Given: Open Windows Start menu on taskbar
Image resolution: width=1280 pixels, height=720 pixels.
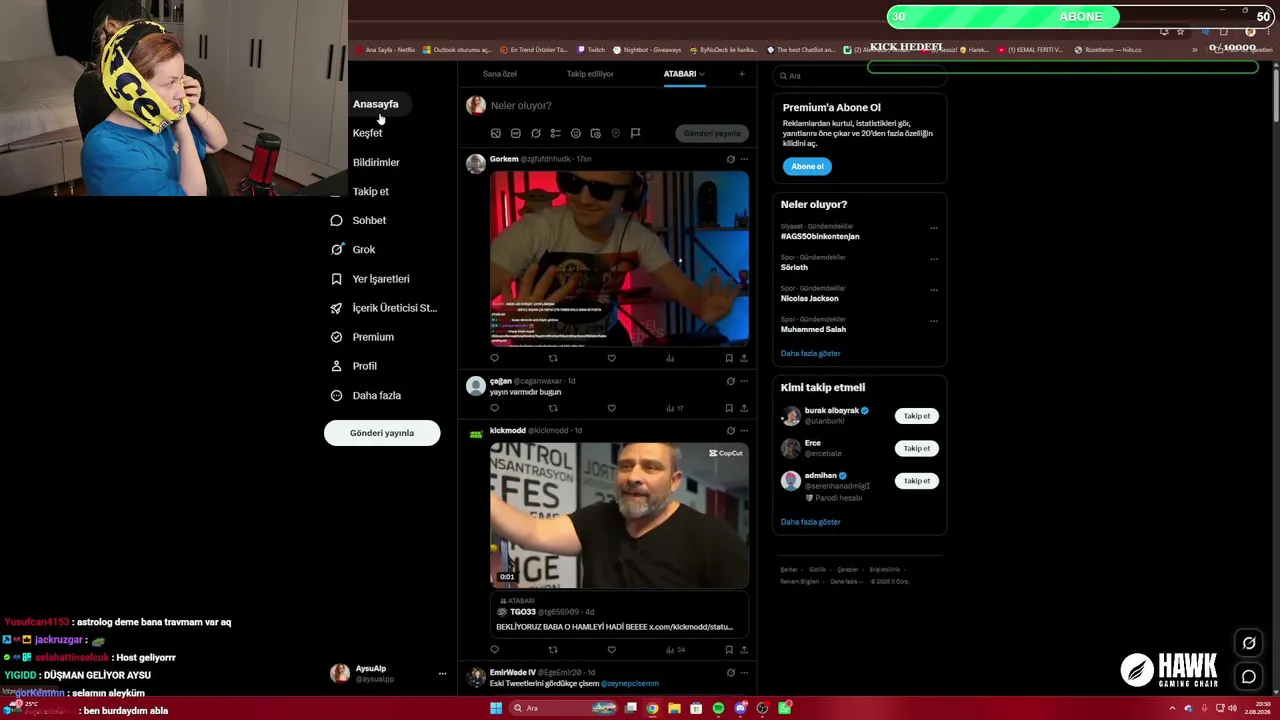Looking at the screenshot, I should pyautogui.click(x=495, y=708).
